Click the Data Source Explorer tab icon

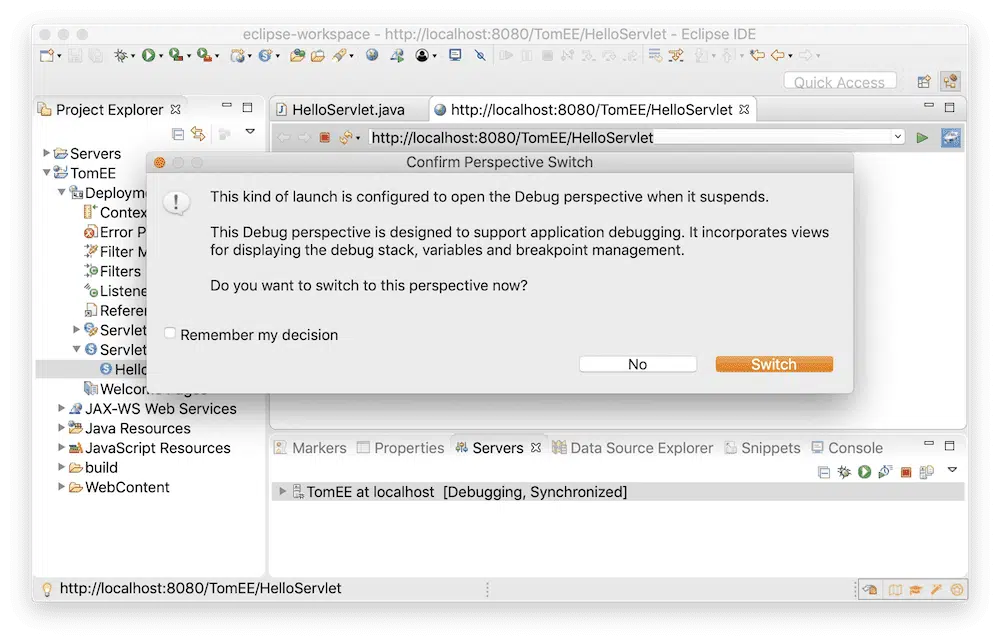point(560,448)
